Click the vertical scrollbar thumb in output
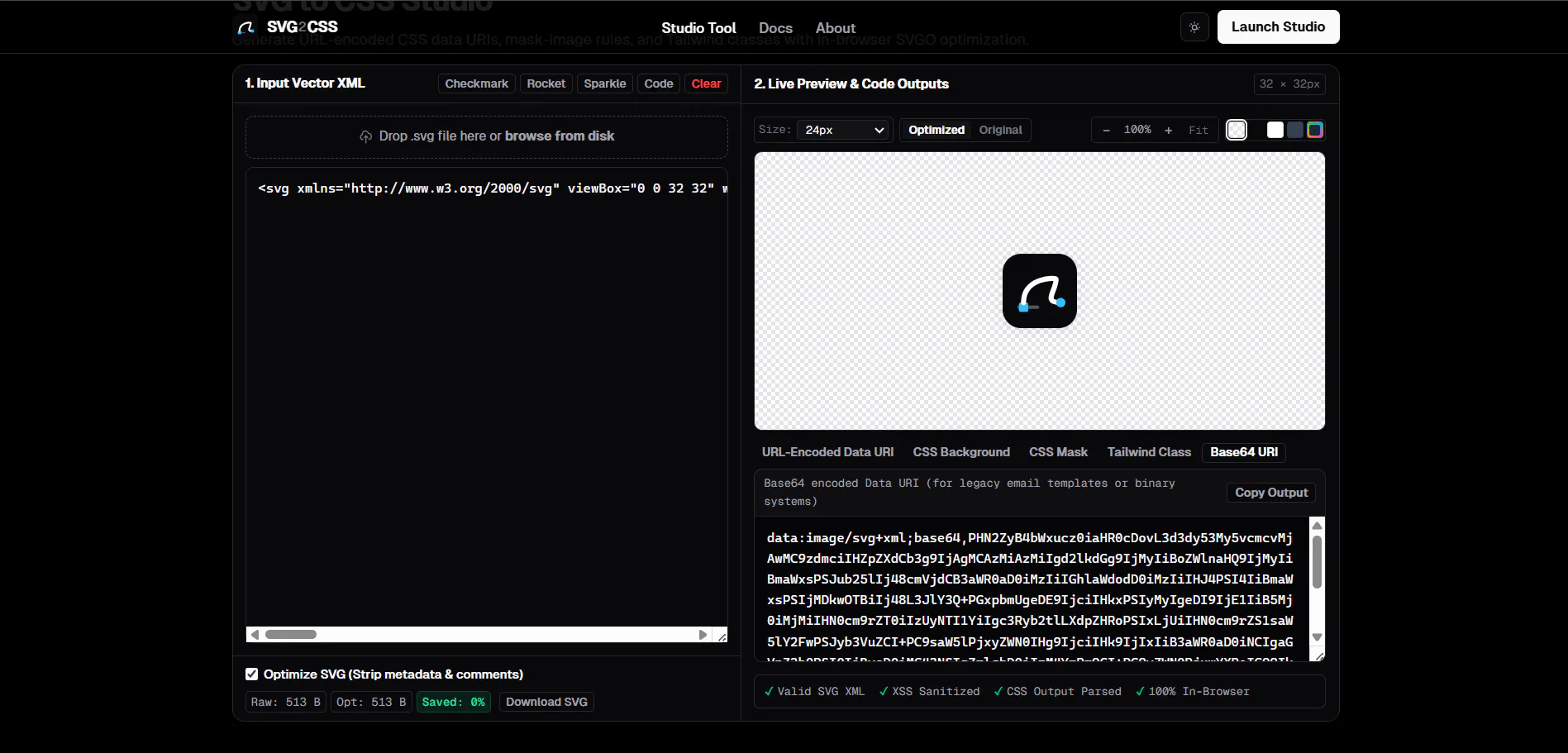The image size is (1568, 753). pos(1318,562)
